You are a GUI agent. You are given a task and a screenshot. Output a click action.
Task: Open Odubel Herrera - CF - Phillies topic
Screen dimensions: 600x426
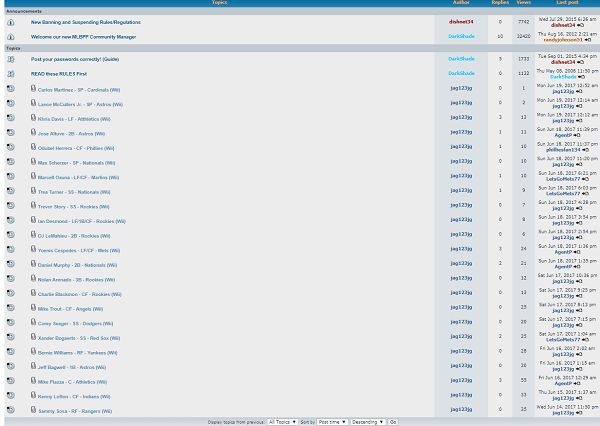point(76,148)
